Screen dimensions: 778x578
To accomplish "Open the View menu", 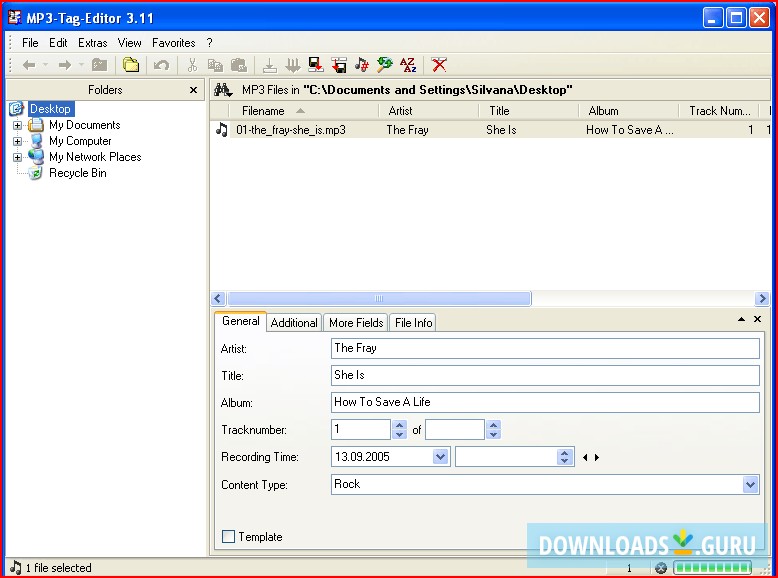I will pos(130,43).
